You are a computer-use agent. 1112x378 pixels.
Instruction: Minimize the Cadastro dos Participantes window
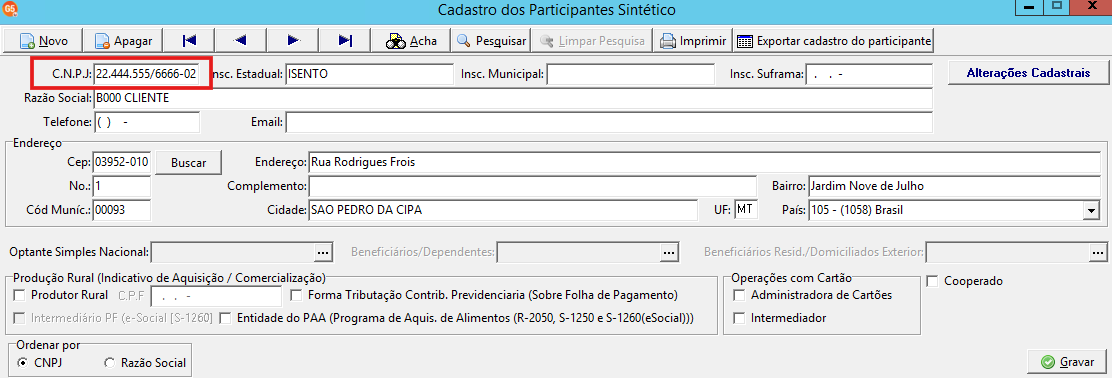click(1029, 7)
